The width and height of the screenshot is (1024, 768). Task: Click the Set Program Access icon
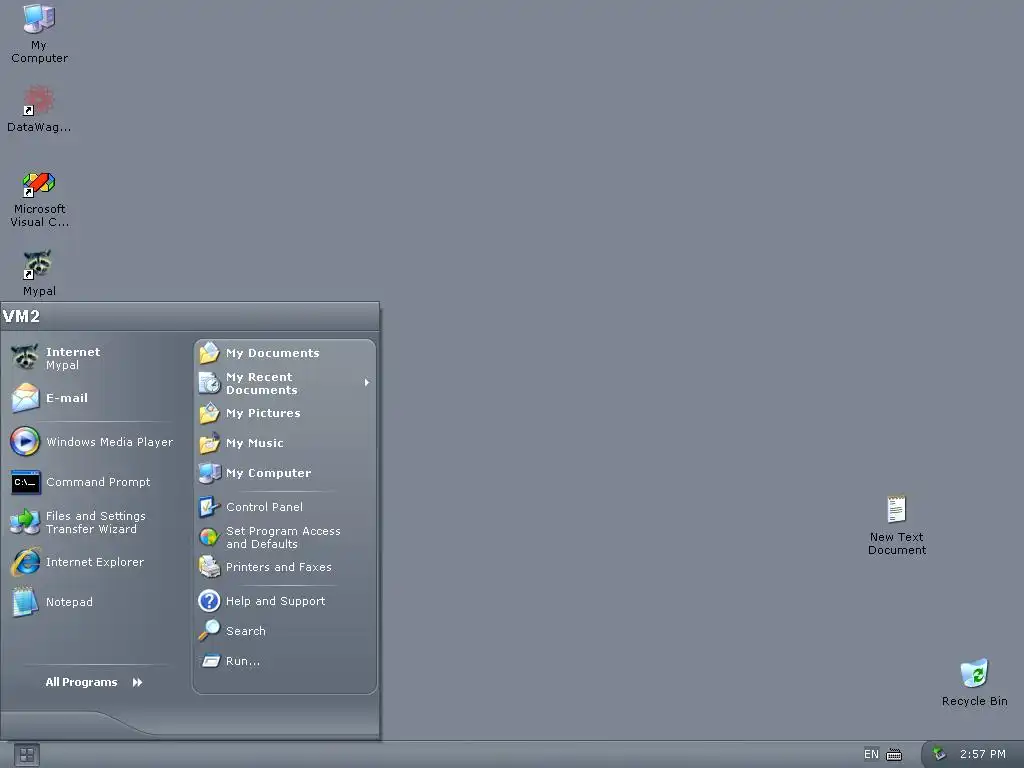209,537
